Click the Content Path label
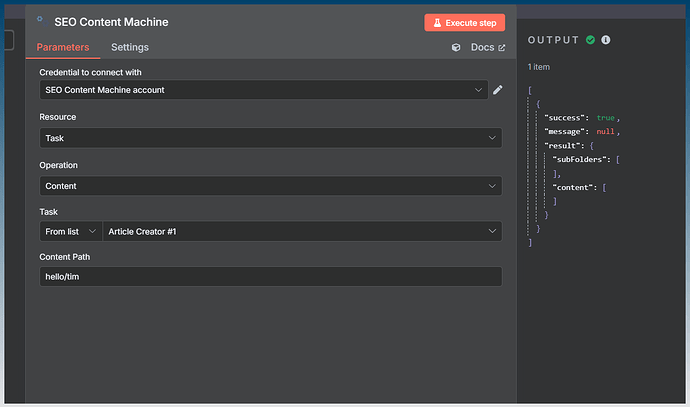Image resolution: width=690 pixels, height=407 pixels. [x=65, y=257]
